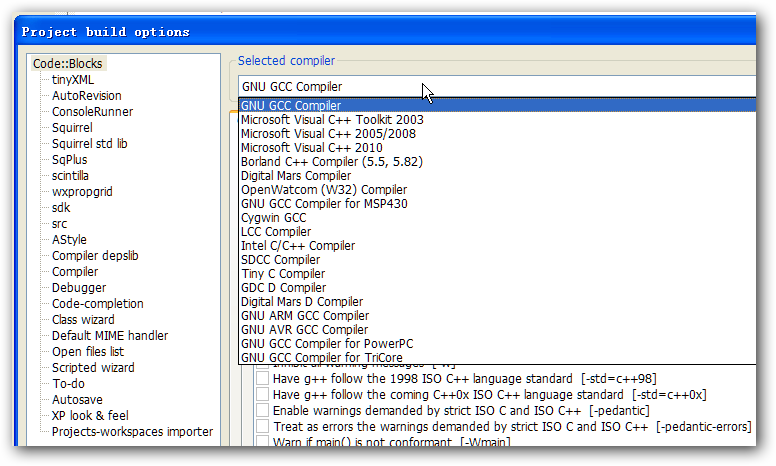Select Default MIME handler target

(x=110, y=335)
